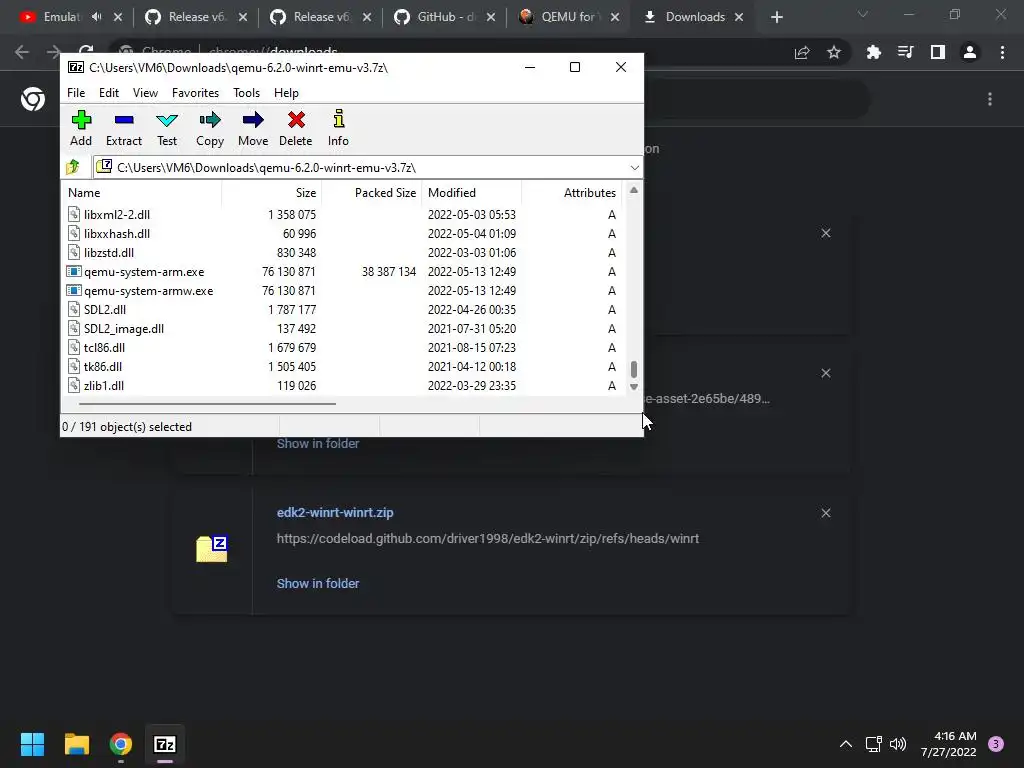
Task: Sort file list by Attributes column
Action: point(571,193)
